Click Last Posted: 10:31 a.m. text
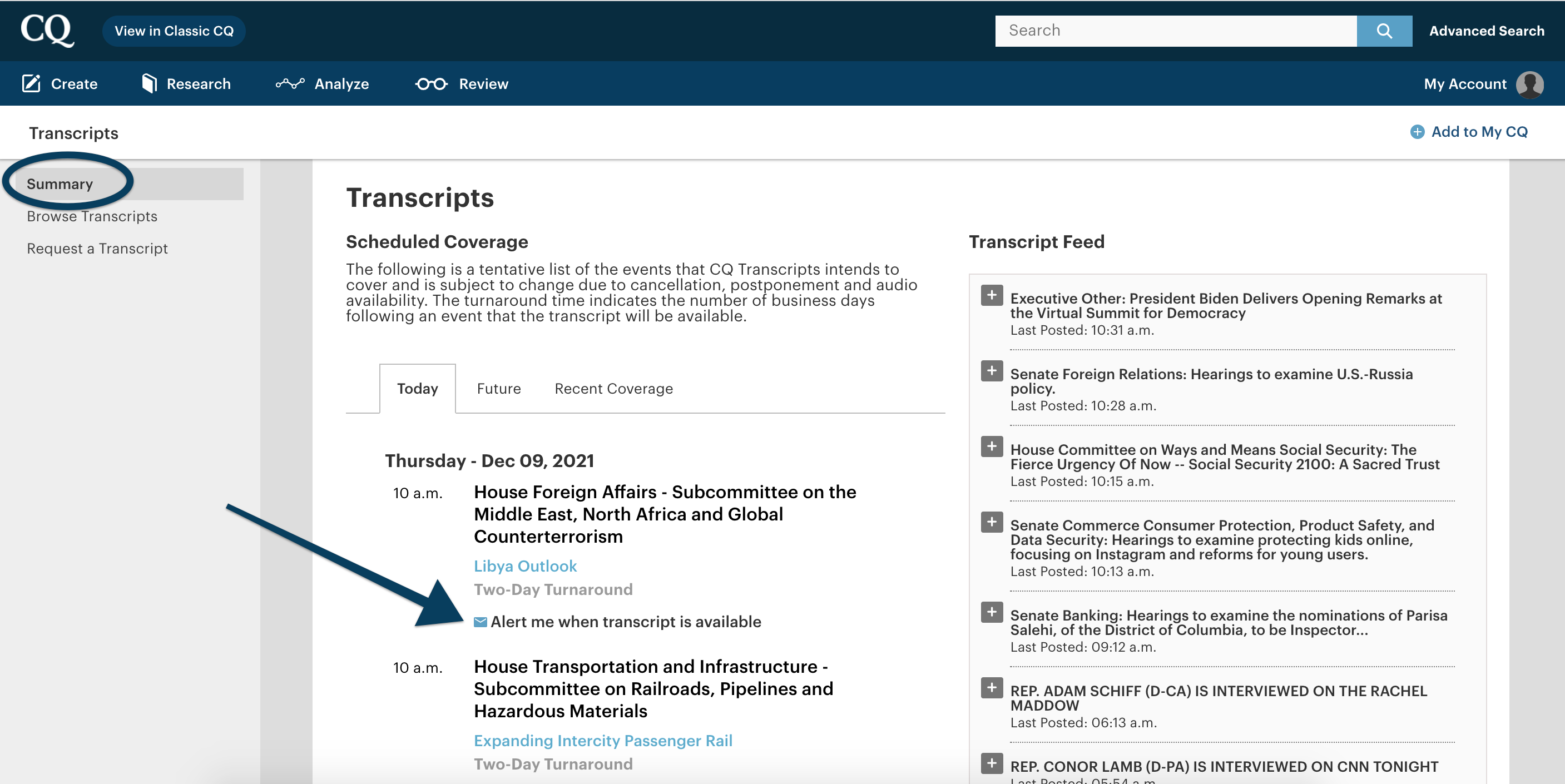 click(x=1081, y=330)
